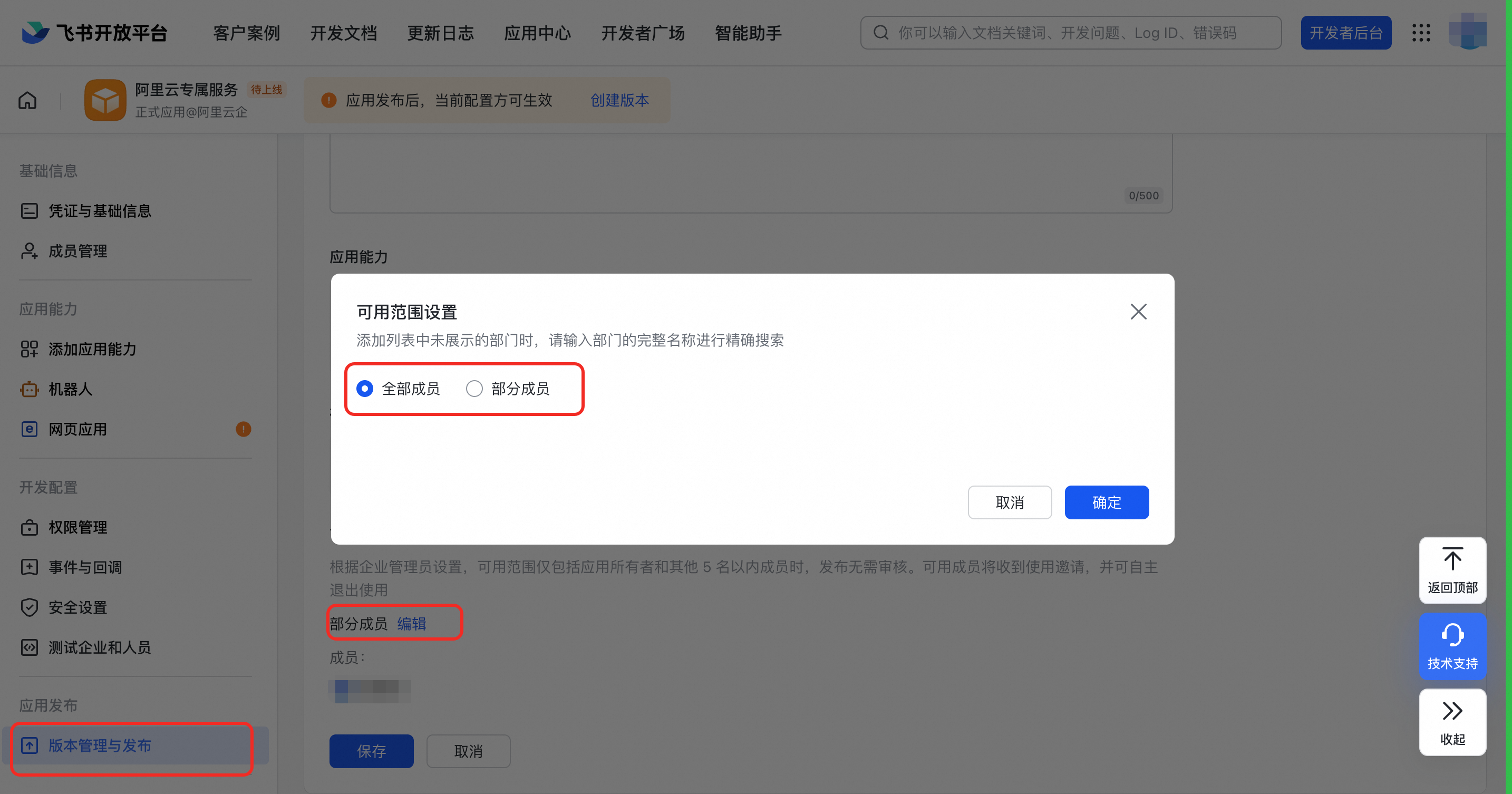Click the warning badge beside 网页应用
This screenshot has height=794, width=1512.
pyautogui.click(x=244, y=429)
